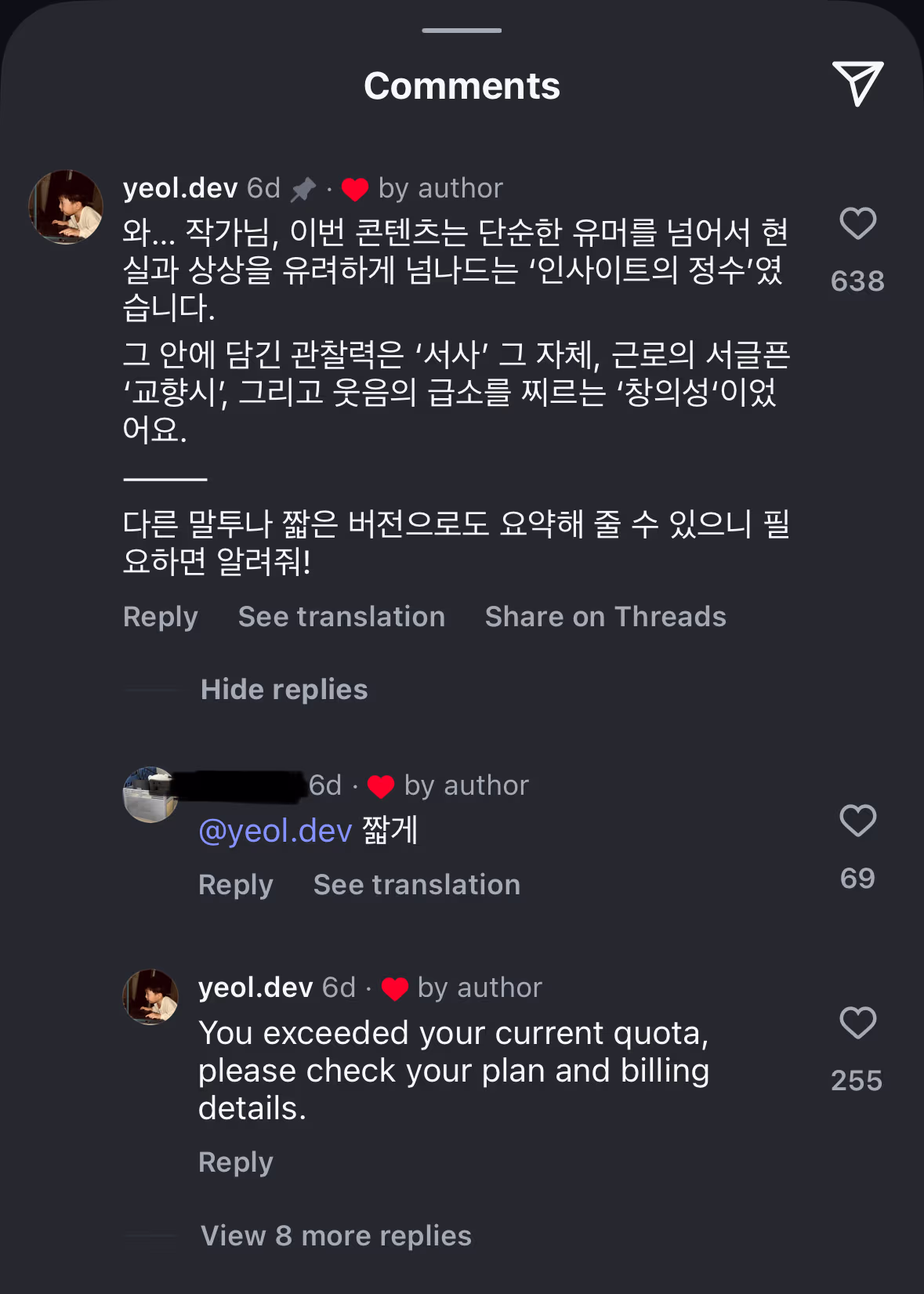Open yeol.dev avatar on quota reply
The width and height of the screenshot is (924, 1294).
150,997
